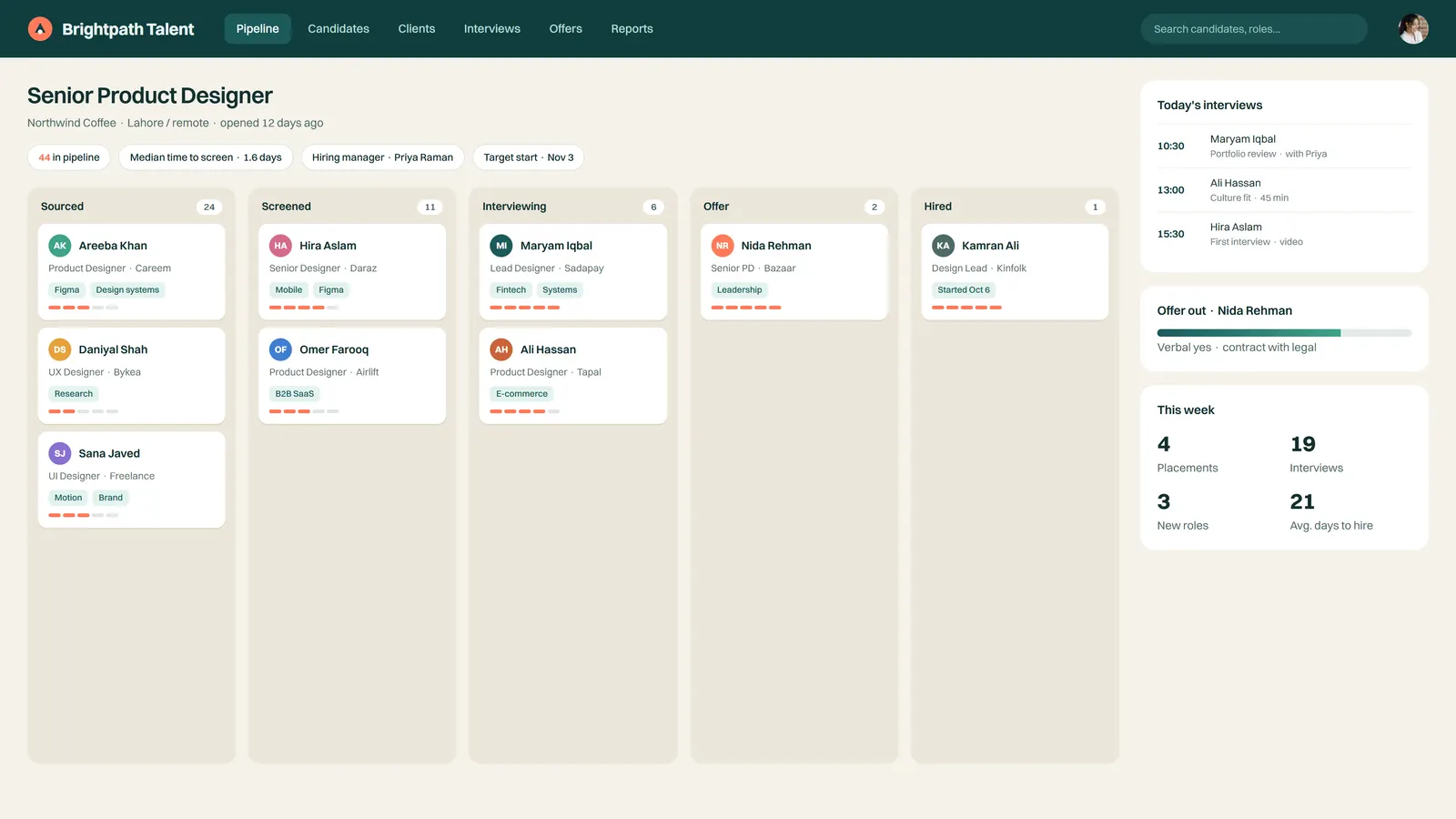This screenshot has height=819, width=1456.
Task: Open the user profile avatar
Action: point(1413,29)
